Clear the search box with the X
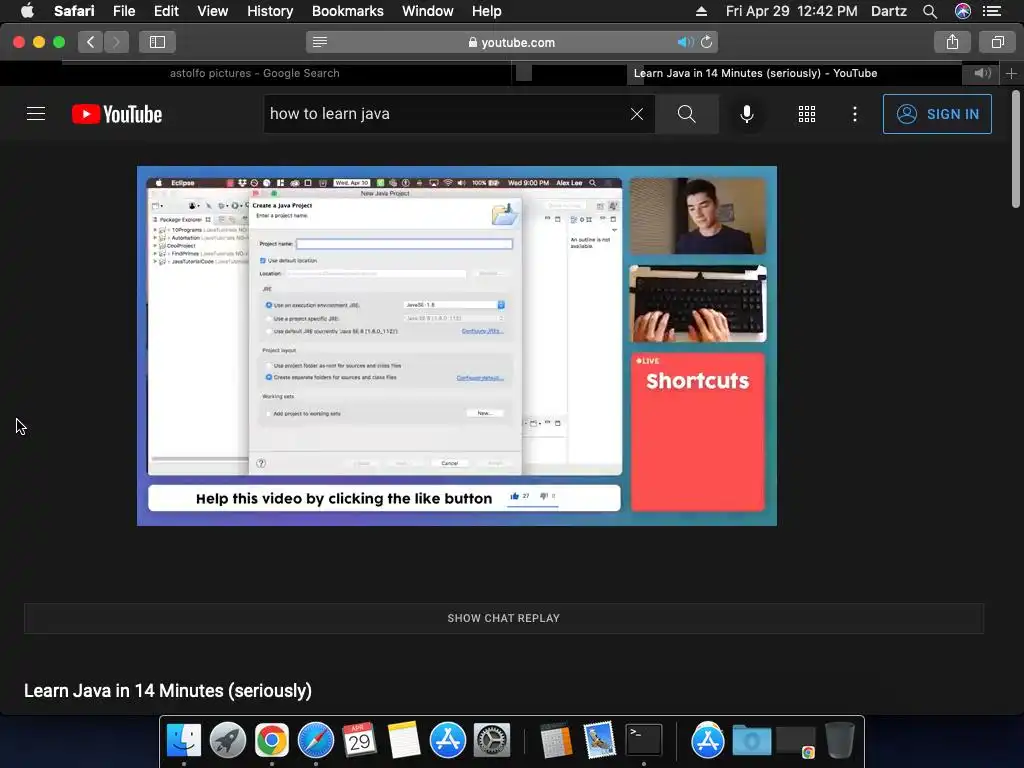Screen dimensions: 1024x768 point(637,114)
